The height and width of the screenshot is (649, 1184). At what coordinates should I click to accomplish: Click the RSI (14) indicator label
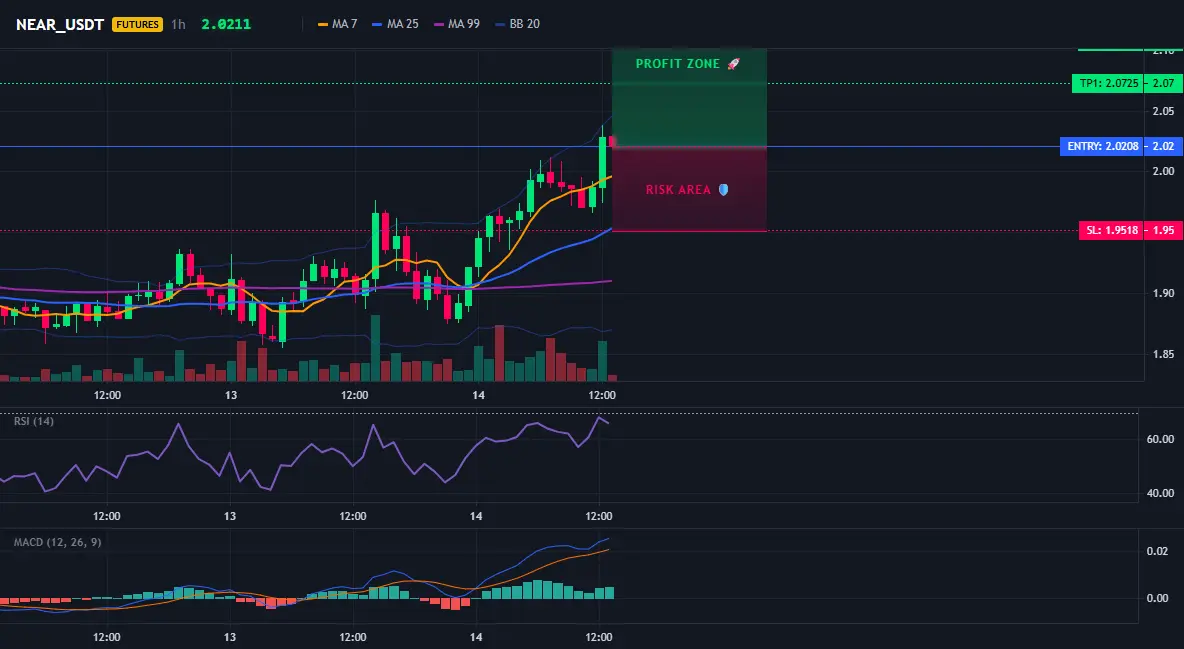pos(34,421)
